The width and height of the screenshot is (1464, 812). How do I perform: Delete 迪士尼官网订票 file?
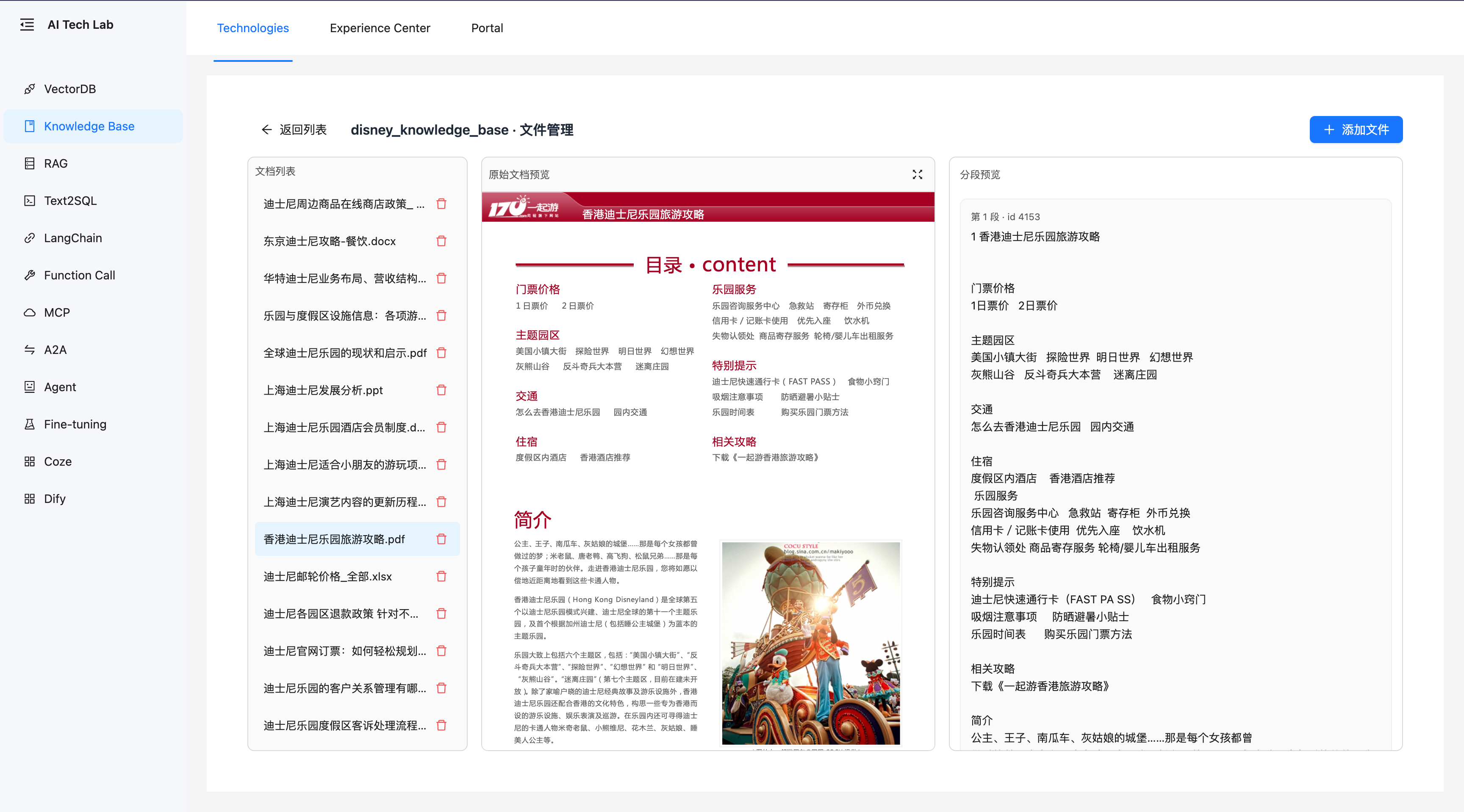click(441, 651)
